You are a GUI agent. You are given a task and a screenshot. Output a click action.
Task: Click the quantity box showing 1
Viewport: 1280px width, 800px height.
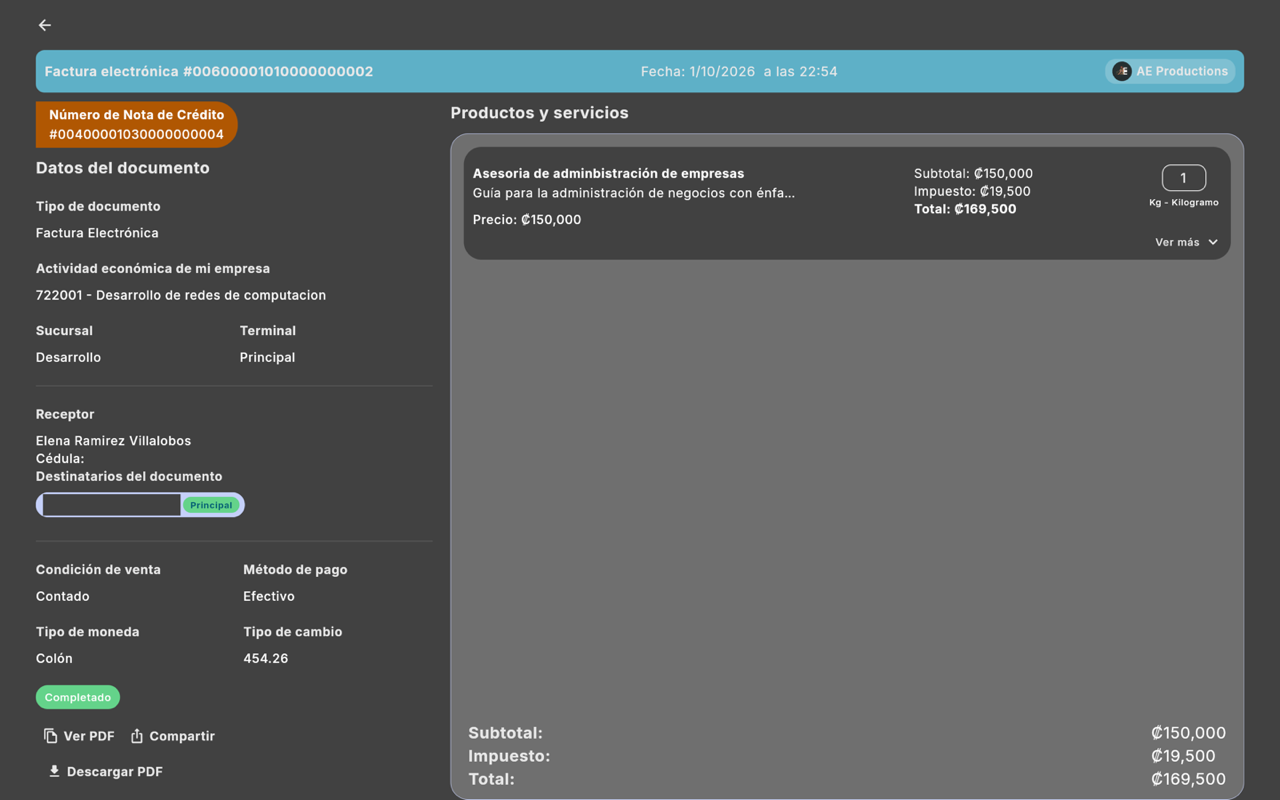[1184, 178]
